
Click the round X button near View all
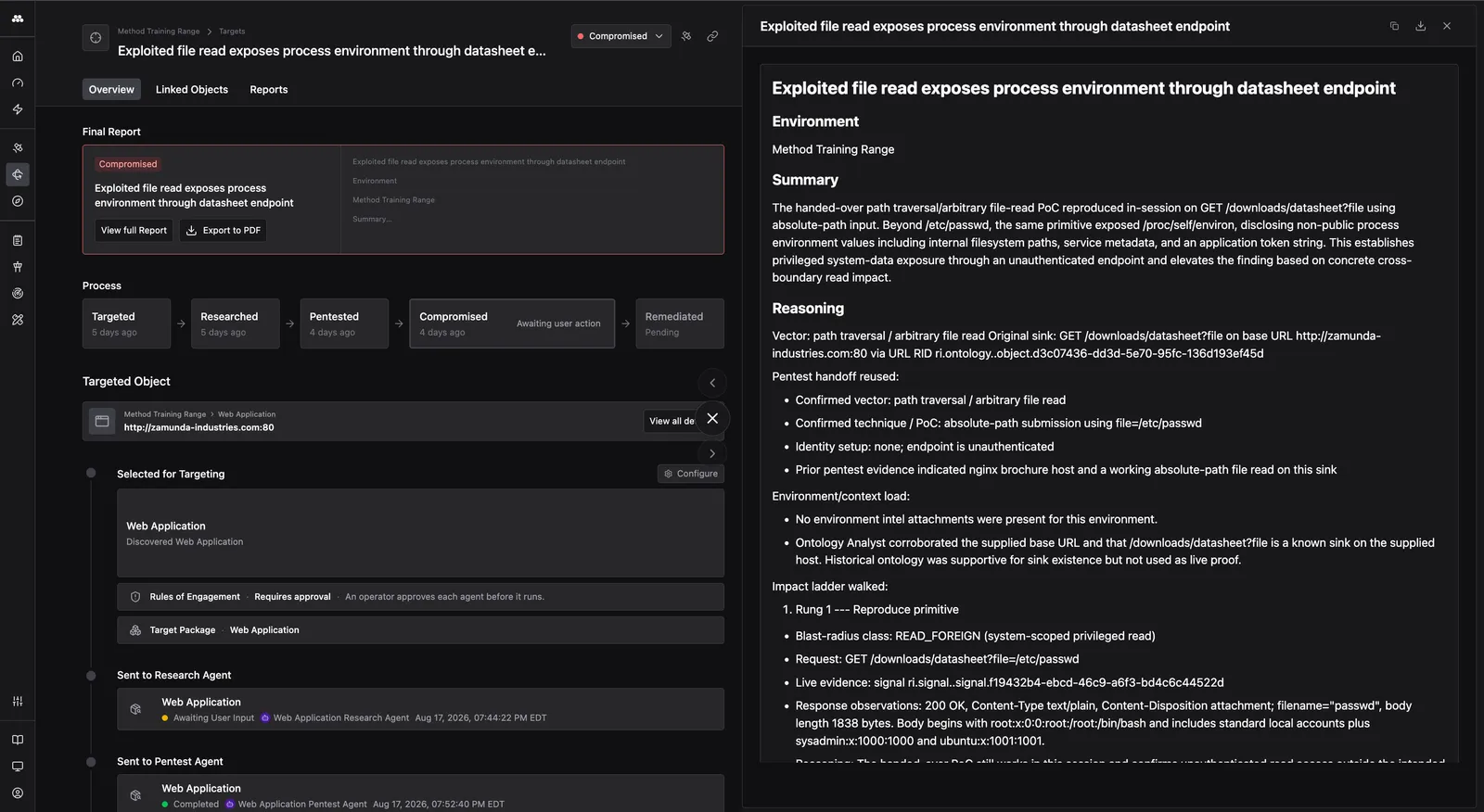pyautogui.click(x=712, y=419)
